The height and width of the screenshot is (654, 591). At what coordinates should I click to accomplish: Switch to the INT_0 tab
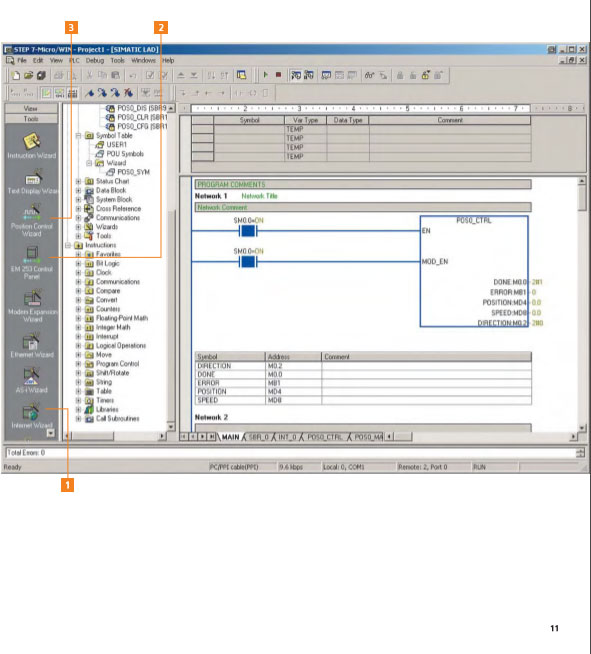pyautogui.click(x=287, y=437)
